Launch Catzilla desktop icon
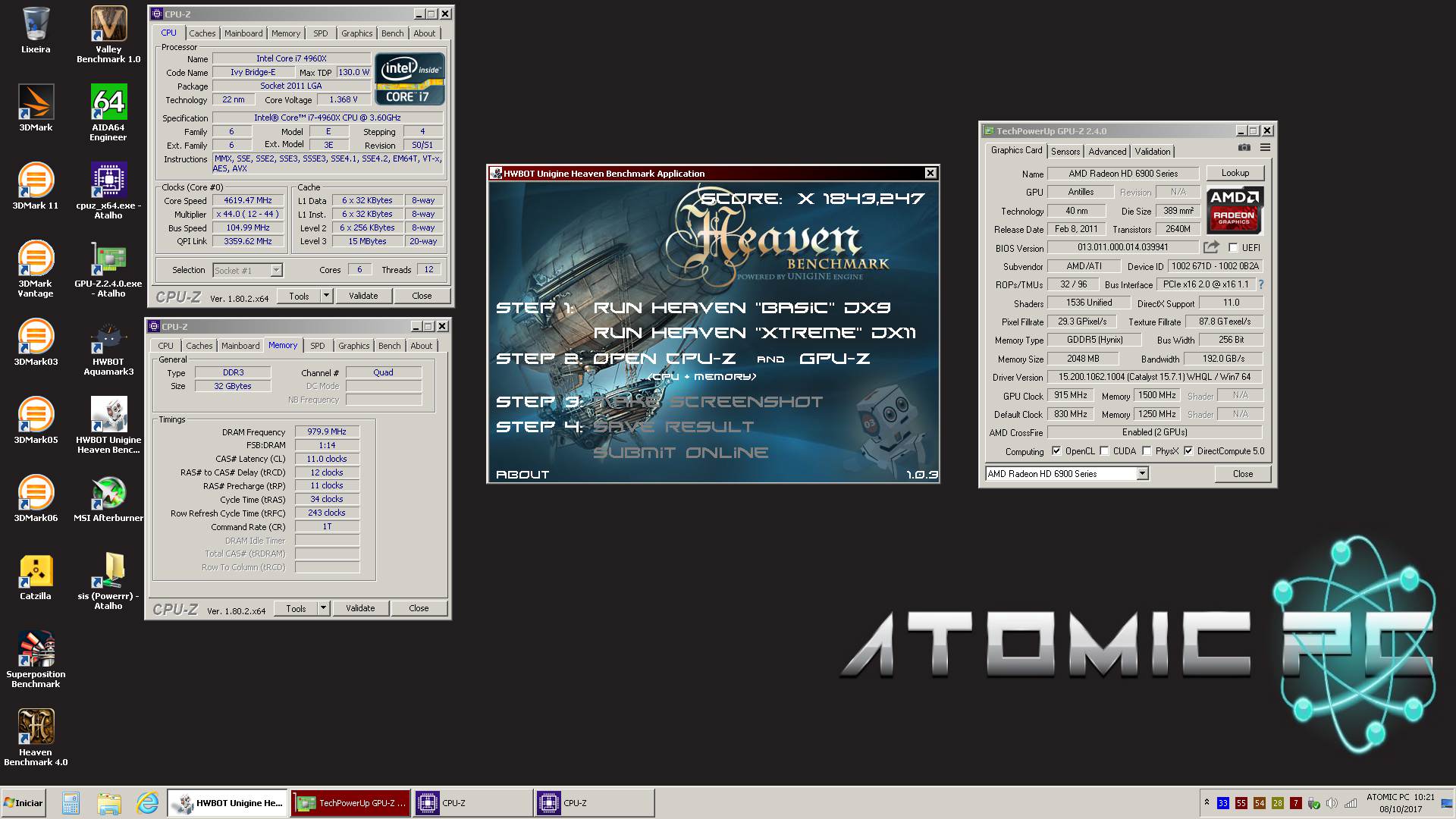Screen dimensions: 1456x819 [x=36, y=576]
